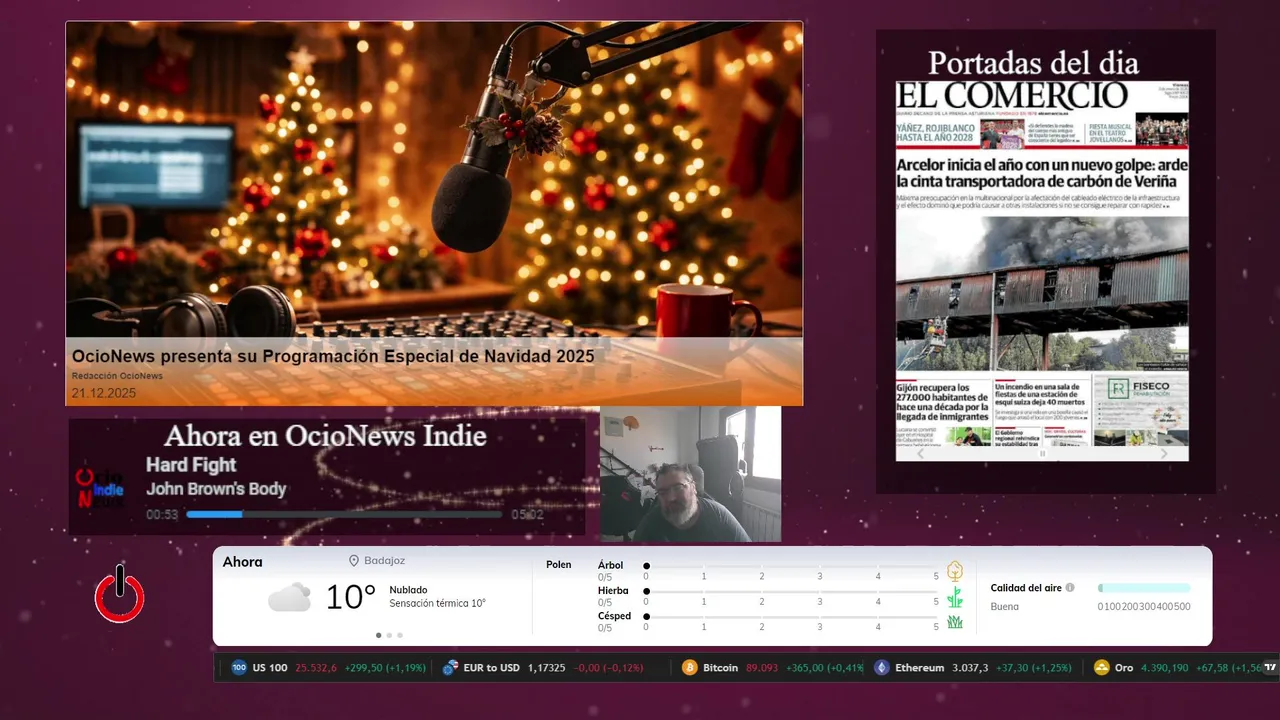The width and height of the screenshot is (1280, 720).
Task: Click the US 100 ticker label
Action: (x=270, y=667)
